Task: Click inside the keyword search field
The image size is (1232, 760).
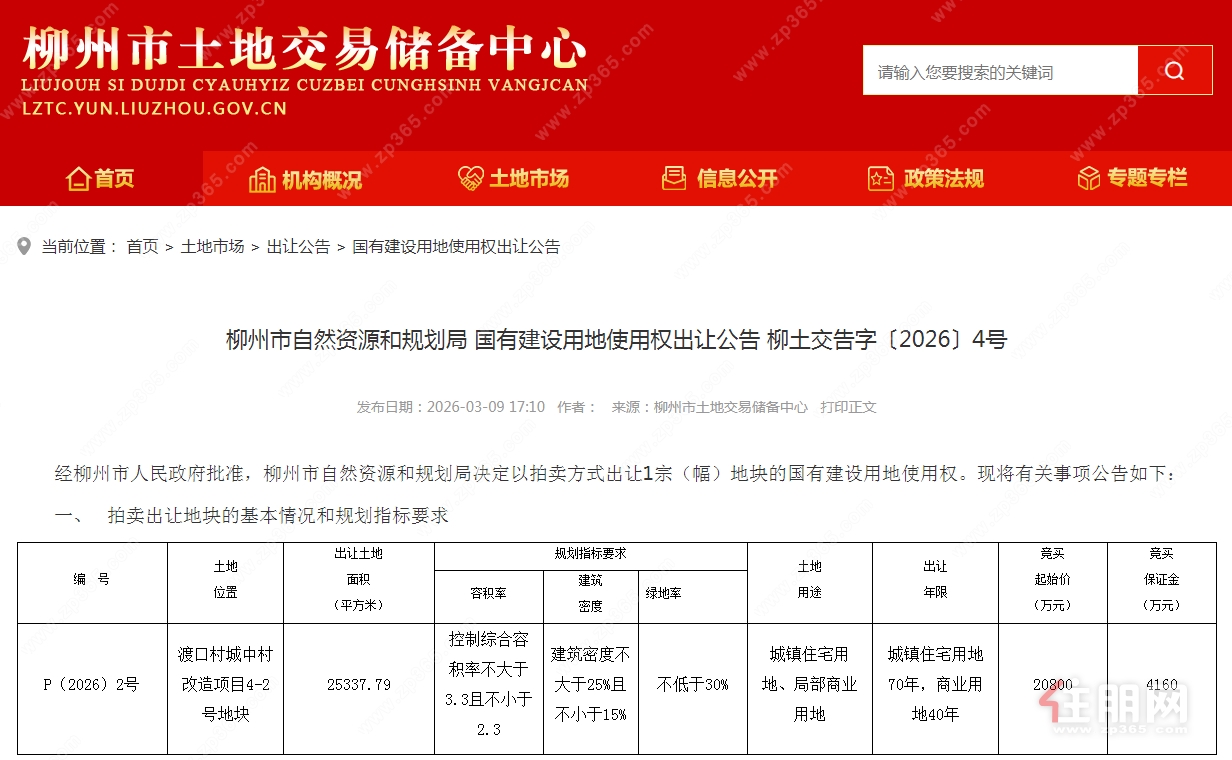Action: click(x=1000, y=70)
